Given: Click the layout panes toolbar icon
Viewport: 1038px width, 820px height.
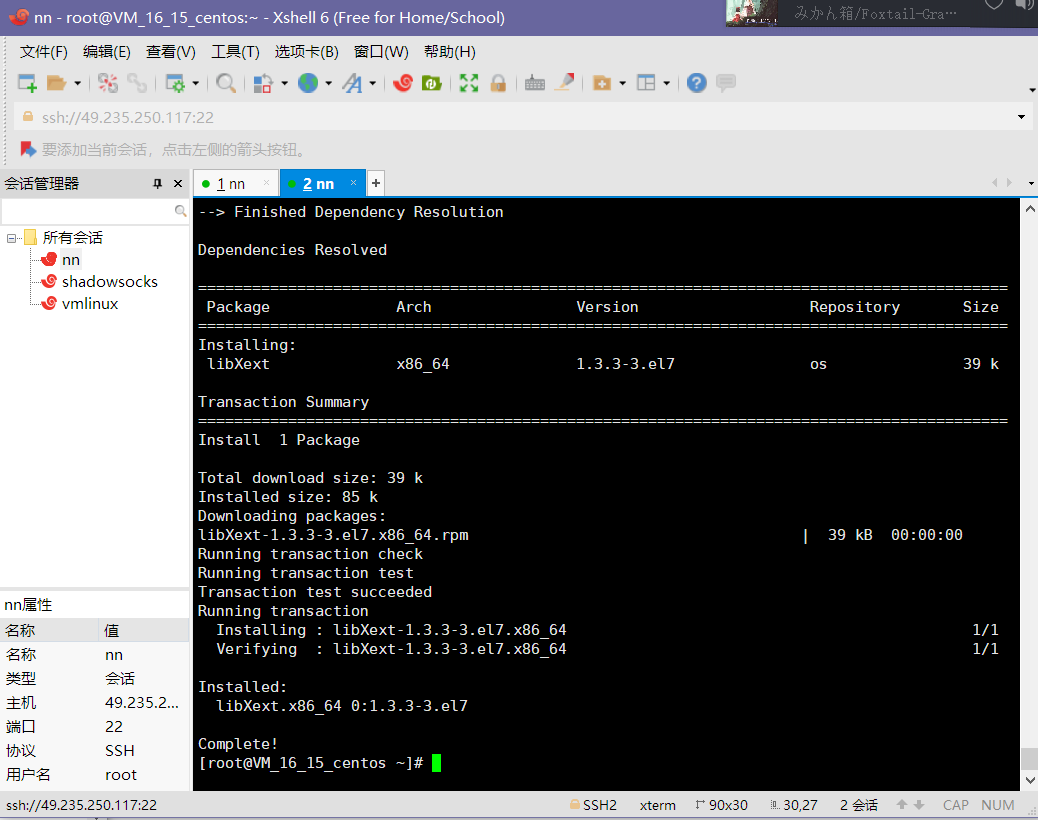Looking at the screenshot, I should point(645,83).
